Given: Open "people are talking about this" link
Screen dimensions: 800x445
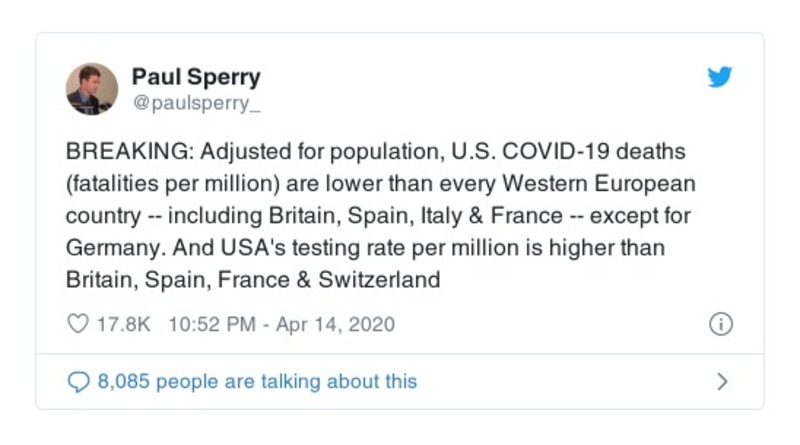Looking at the screenshot, I should 286,381.
